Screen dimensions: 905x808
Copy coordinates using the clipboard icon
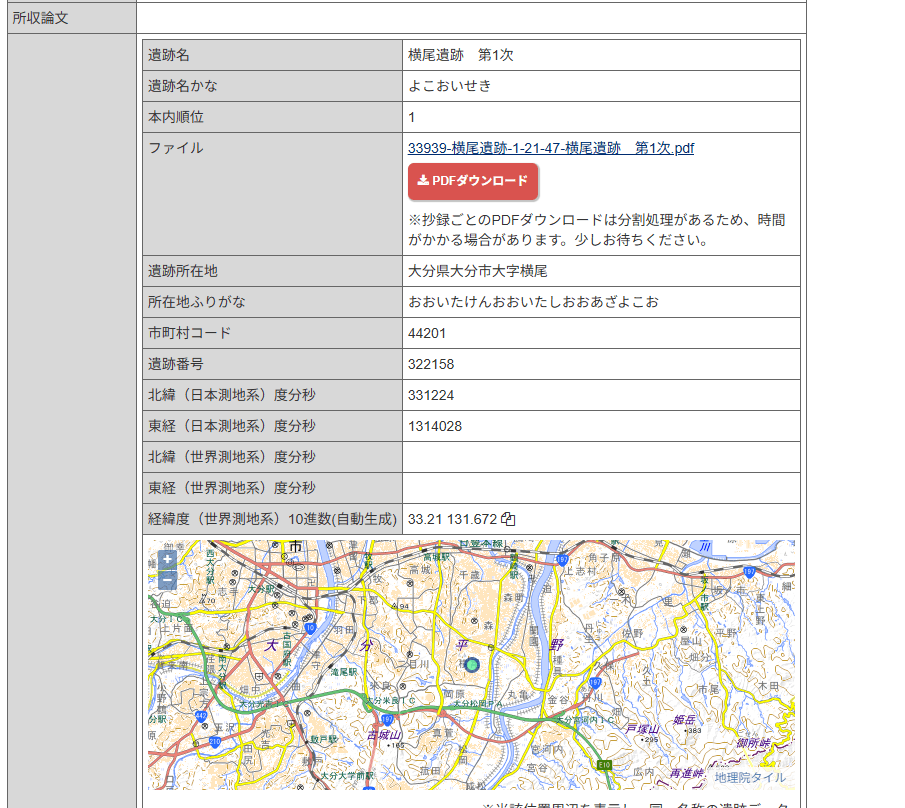coord(508,519)
